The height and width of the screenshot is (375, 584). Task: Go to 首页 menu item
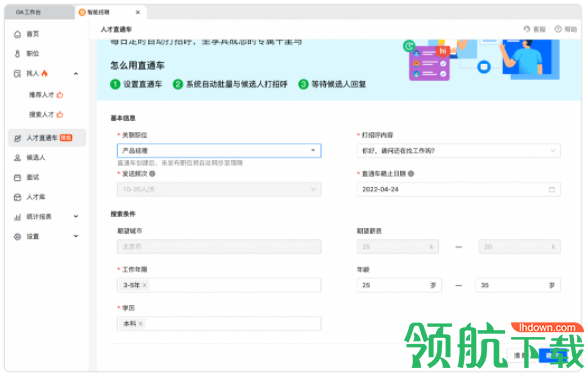(33, 34)
